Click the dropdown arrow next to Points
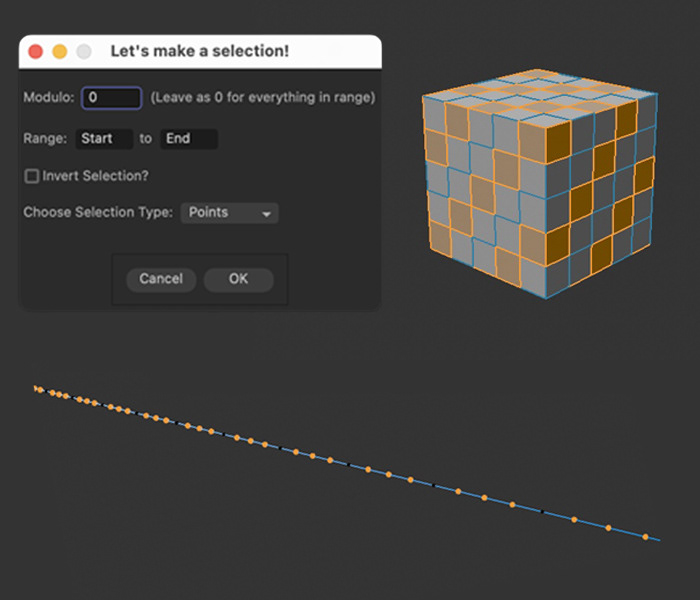Viewport: 700px width, 600px height. tap(267, 214)
